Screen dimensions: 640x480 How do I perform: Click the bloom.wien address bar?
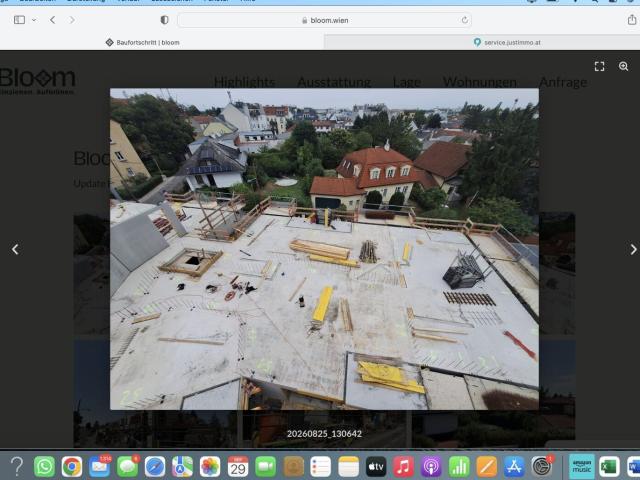[324, 20]
